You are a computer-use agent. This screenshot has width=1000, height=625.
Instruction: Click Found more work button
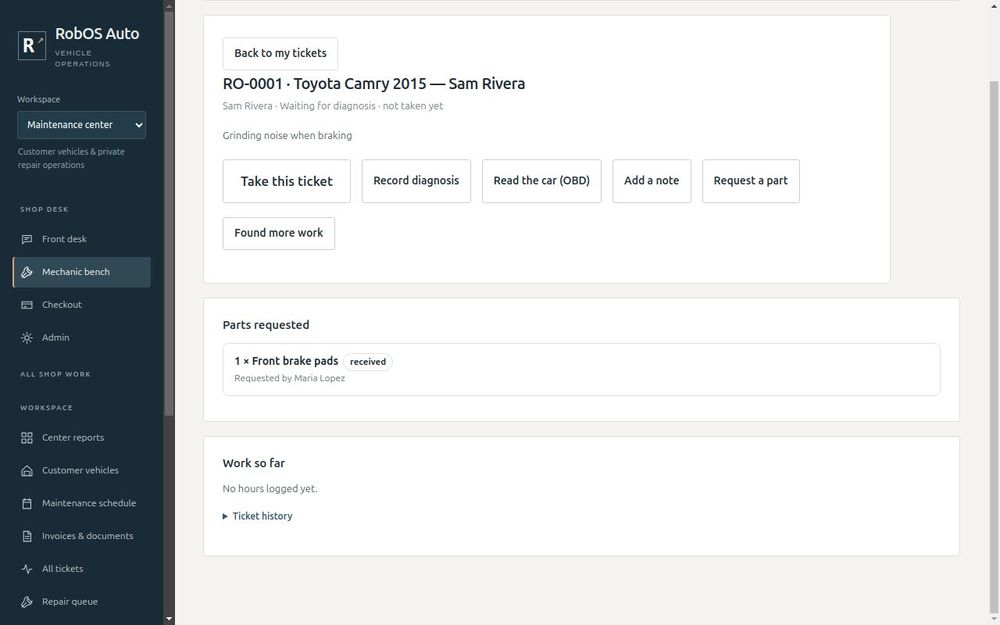point(279,233)
